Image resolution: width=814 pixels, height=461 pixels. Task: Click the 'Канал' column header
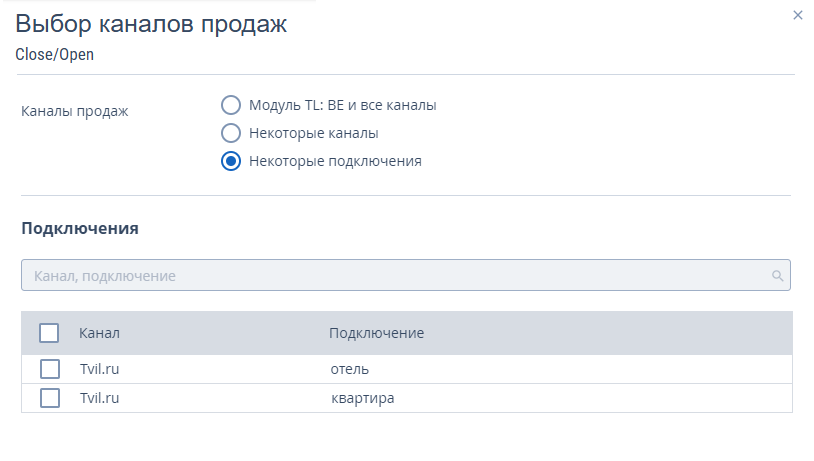(x=99, y=333)
